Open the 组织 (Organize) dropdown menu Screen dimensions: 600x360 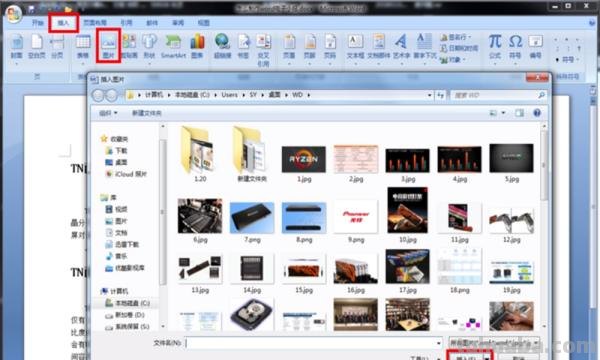(x=108, y=113)
